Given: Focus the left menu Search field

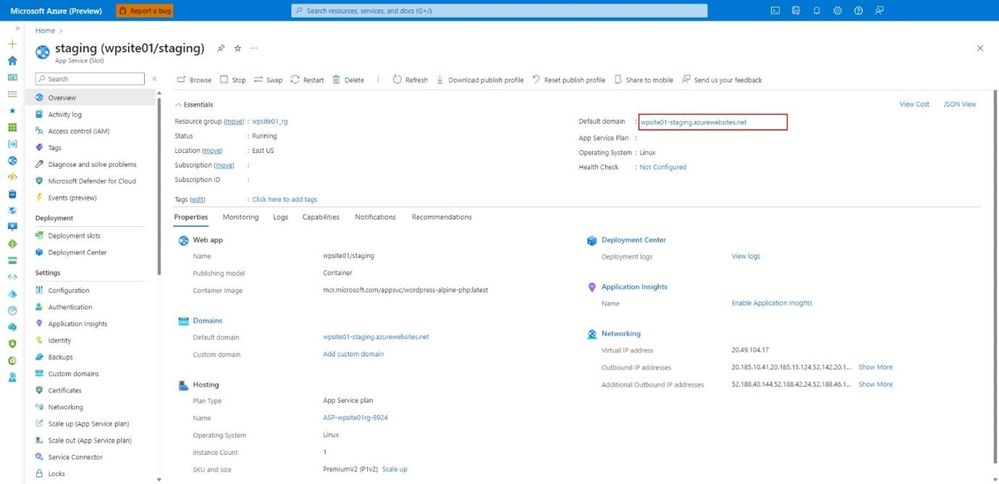Looking at the screenshot, I should tap(90, 79).
